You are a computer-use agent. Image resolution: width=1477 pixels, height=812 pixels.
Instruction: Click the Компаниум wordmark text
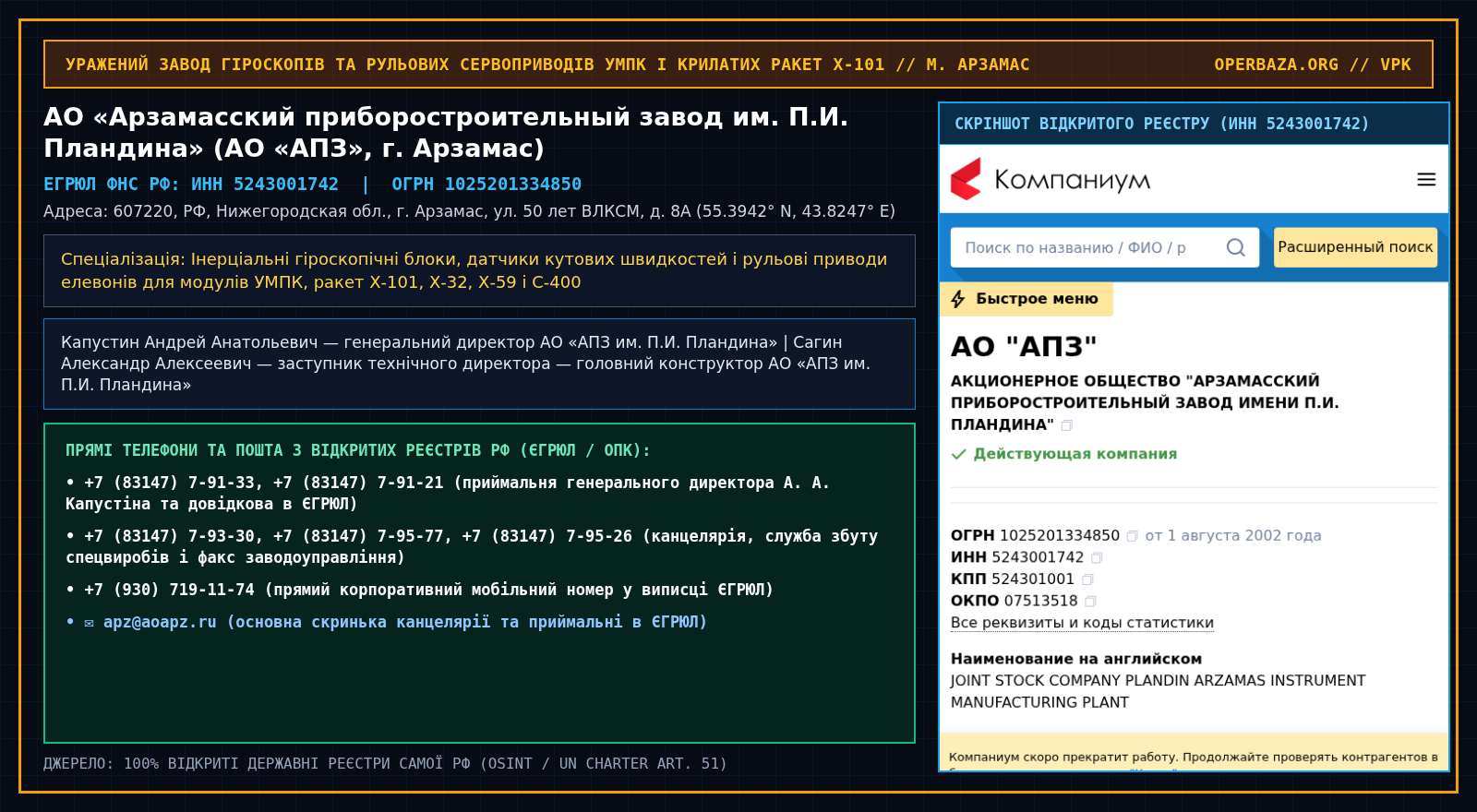pyautogui.click(x=1072, y=180)
